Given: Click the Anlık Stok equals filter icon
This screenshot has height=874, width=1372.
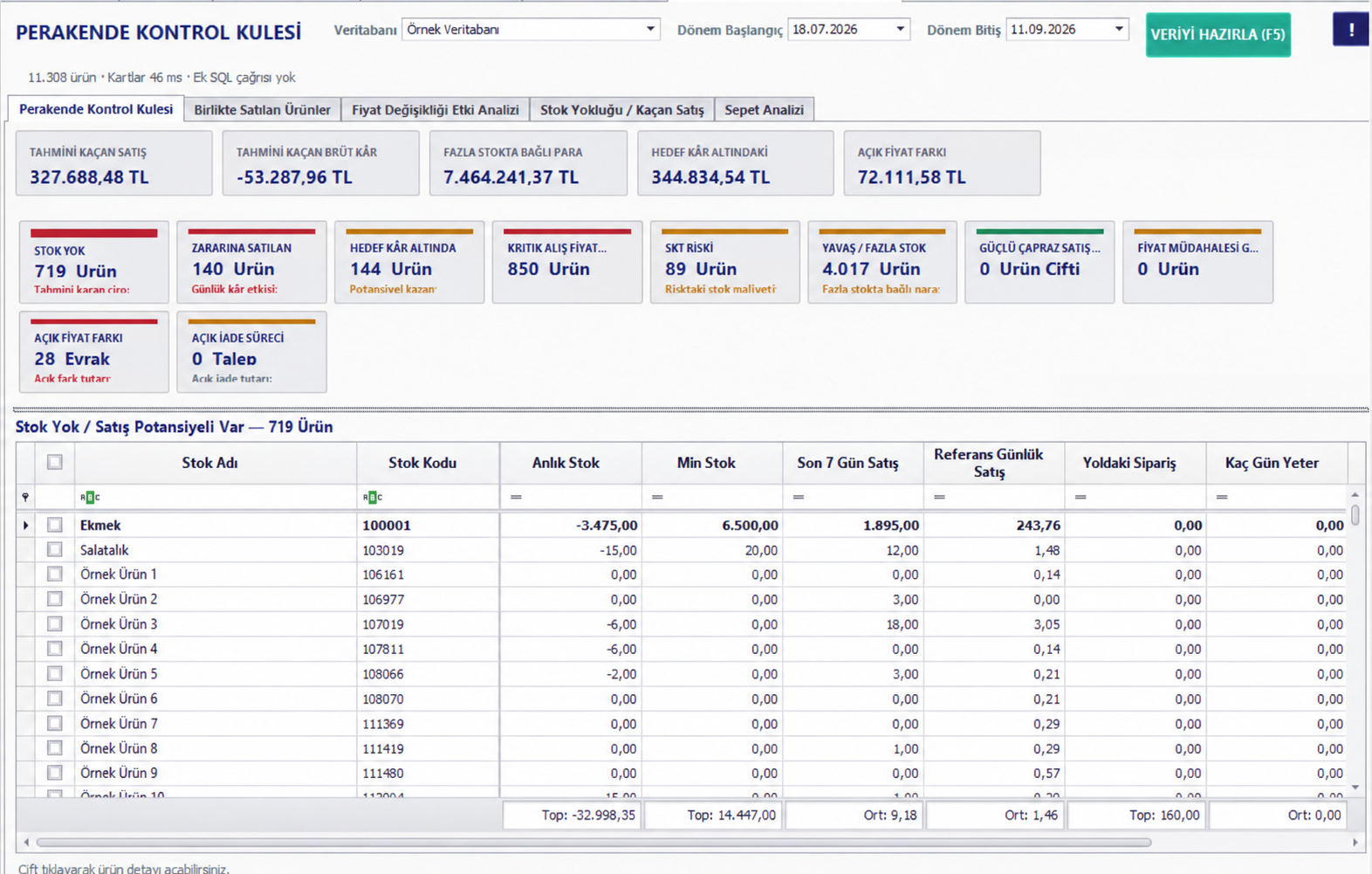Looking at the screenshot, I should point(516,497).
